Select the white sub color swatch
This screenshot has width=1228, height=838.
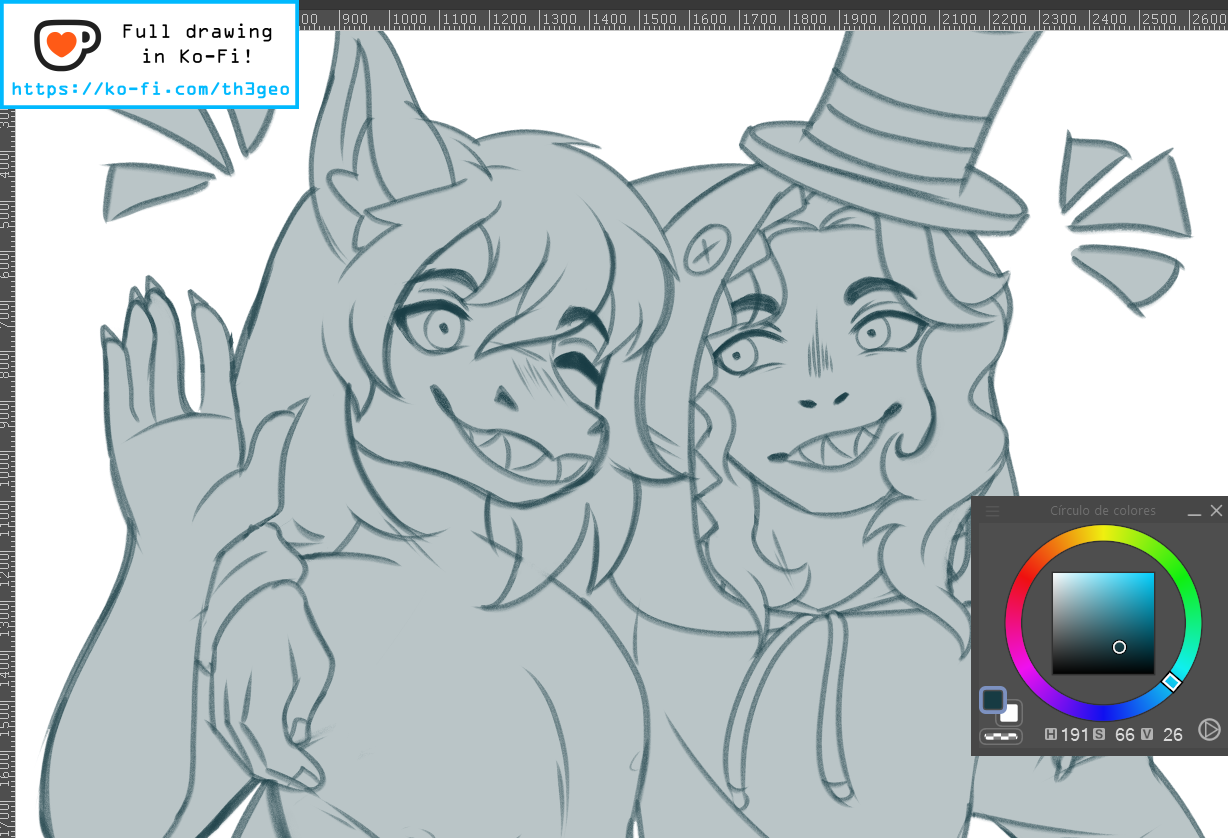click(x=1009, y=713)
